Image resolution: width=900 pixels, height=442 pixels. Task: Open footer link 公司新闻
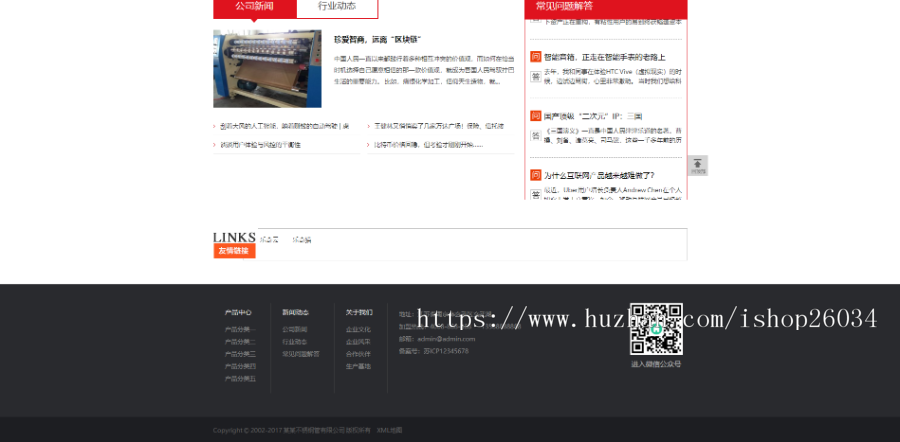click(x=294, y=329)
